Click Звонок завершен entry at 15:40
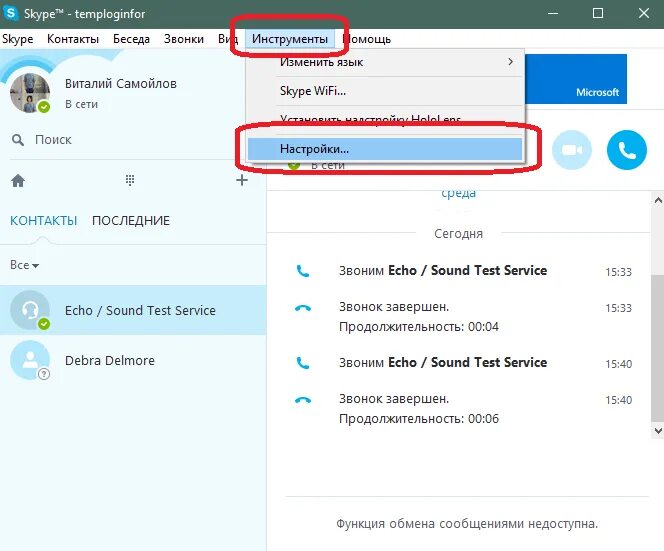This screenshot has width=664, height=551. point(394,399)
